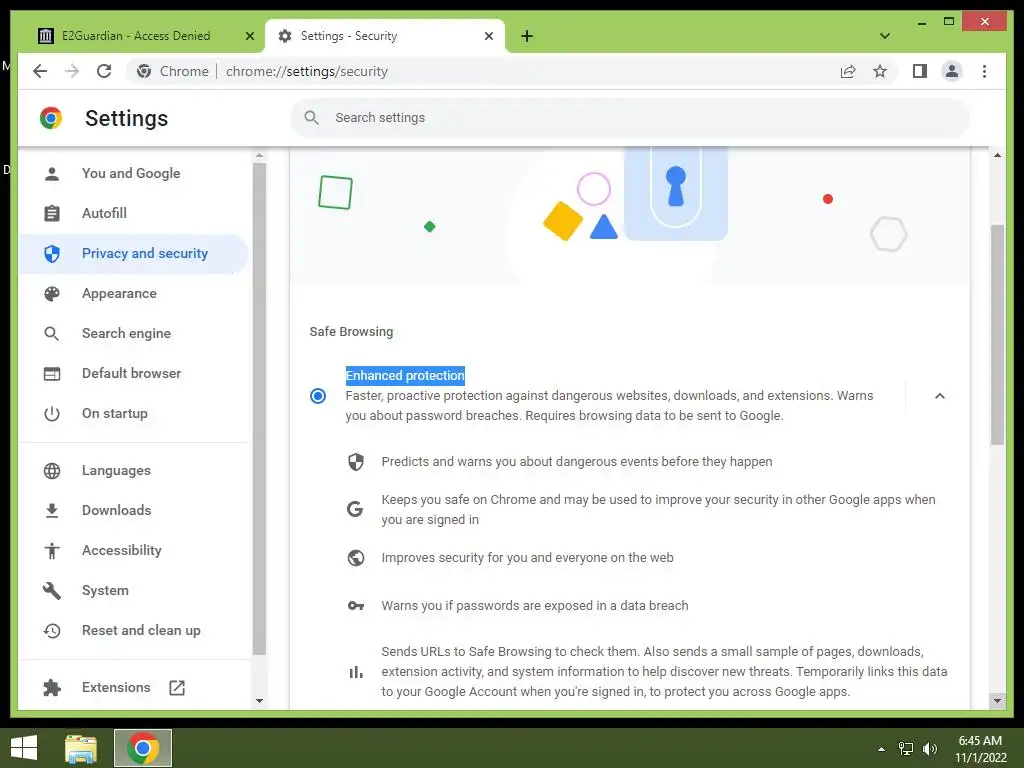Open On startup settings
This screenshot has width=1024, height=768.
(133, 413)
